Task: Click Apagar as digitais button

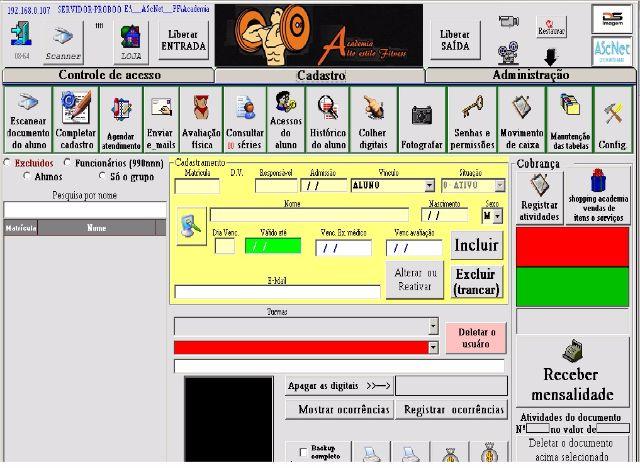Action: click(339, 386)
